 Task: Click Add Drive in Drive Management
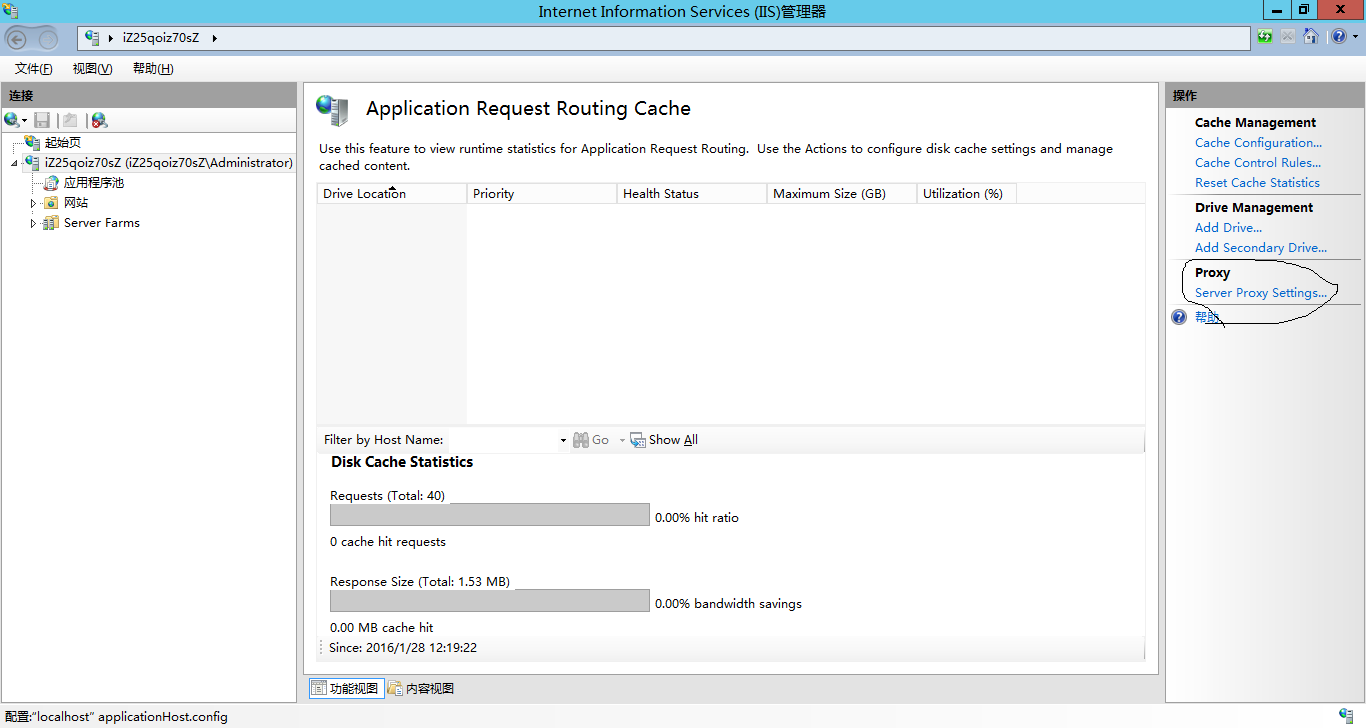pos(1228,228)
